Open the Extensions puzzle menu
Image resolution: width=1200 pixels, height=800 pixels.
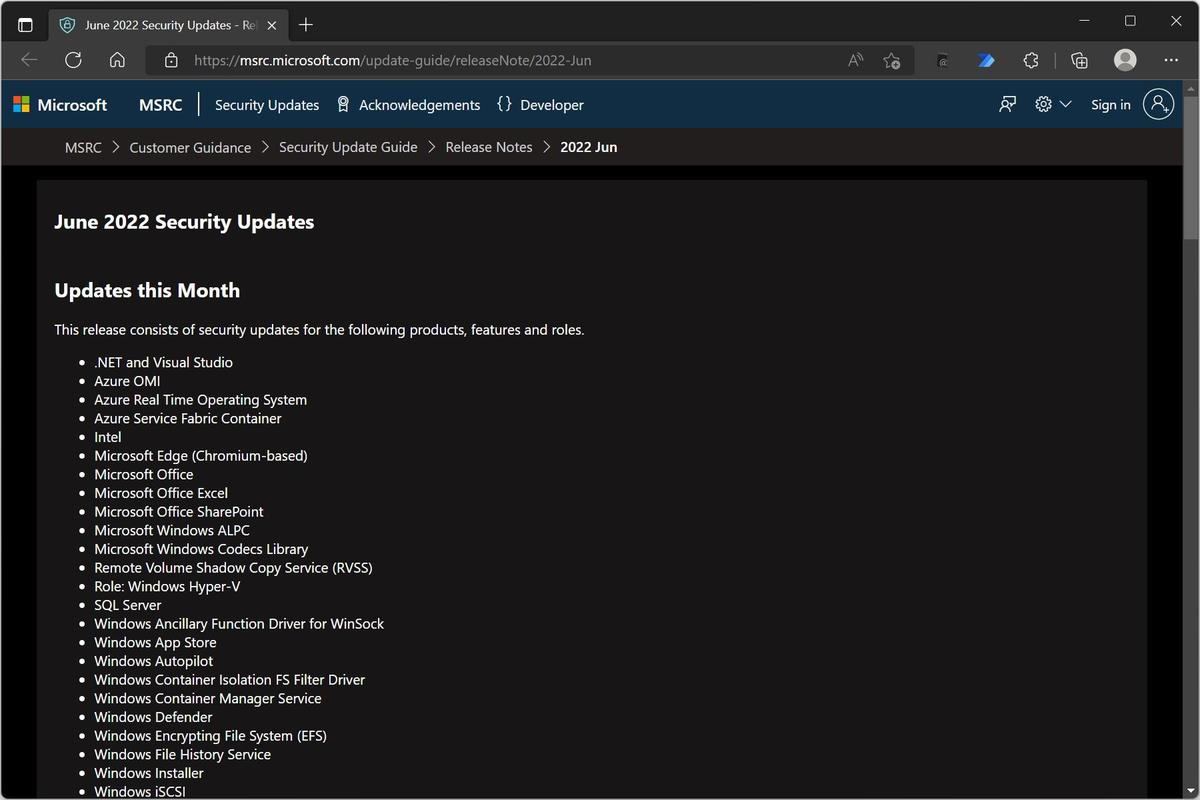click(1031, 60)
